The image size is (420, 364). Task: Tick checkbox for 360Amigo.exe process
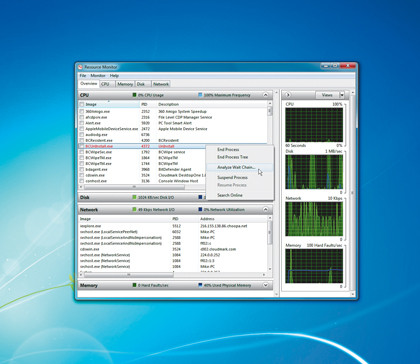coord(82,112)
